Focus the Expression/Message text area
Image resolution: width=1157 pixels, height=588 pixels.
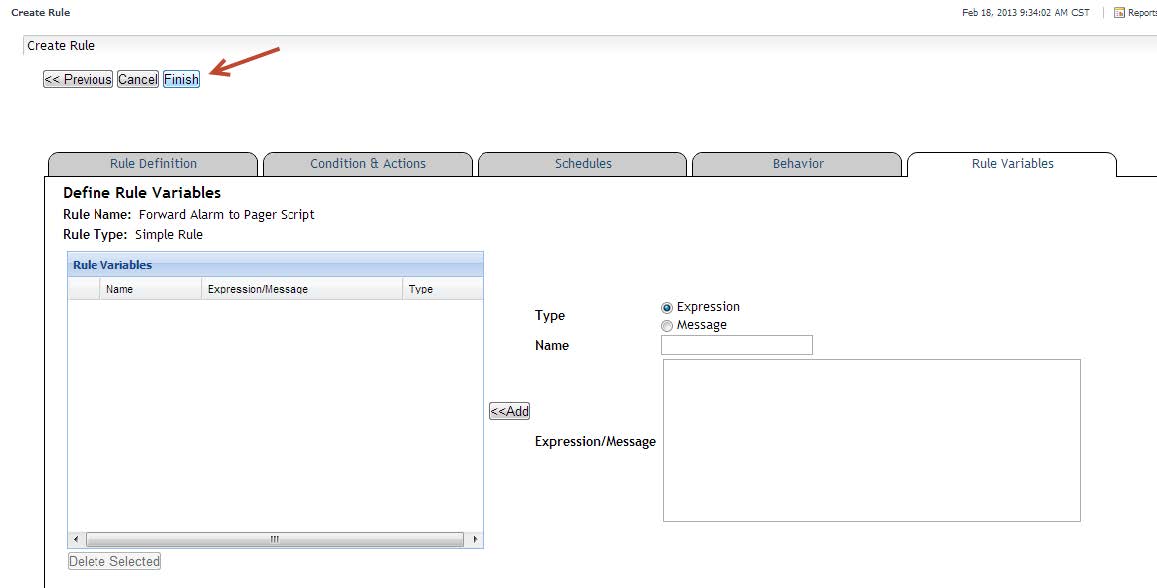pos(871,440)
